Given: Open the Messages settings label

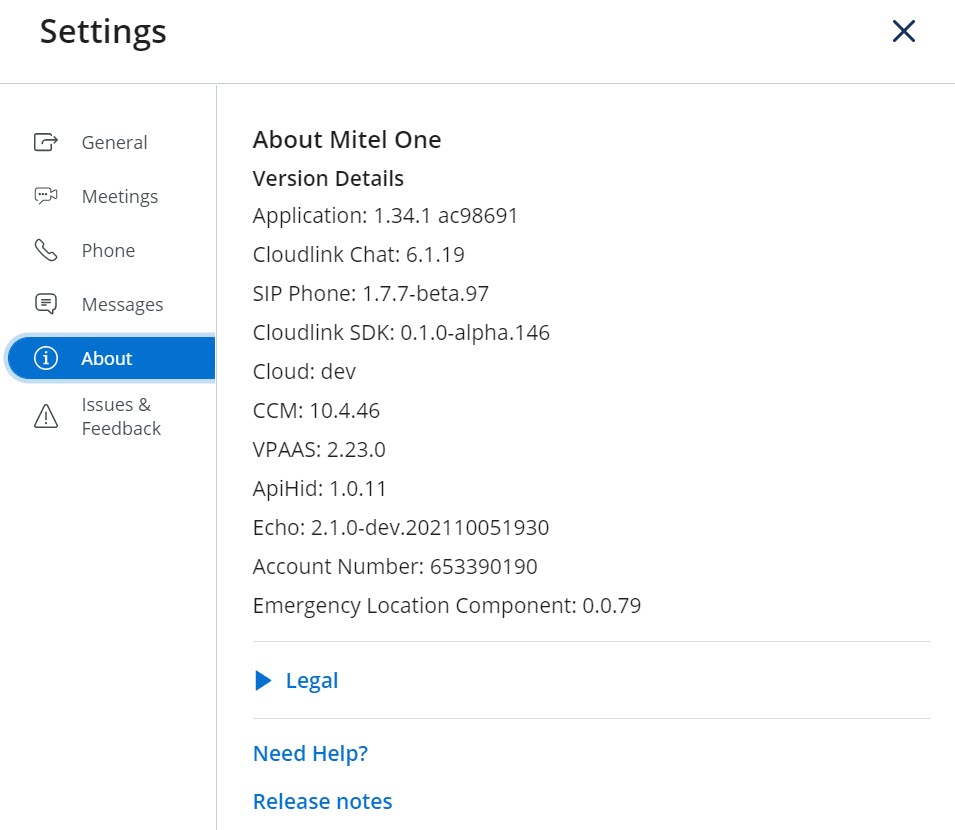Looking at the screenshot, I should click(122, 304).
